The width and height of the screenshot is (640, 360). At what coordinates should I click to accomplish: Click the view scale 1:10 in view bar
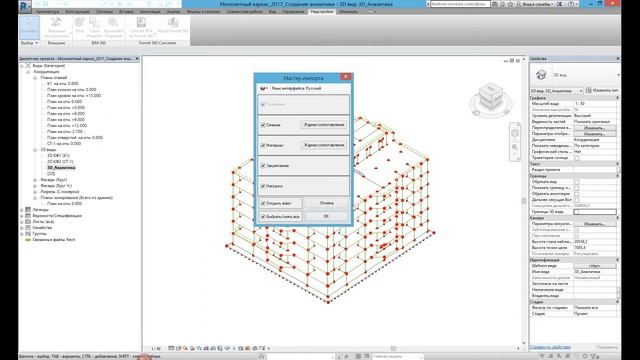[x=156, y=349]
